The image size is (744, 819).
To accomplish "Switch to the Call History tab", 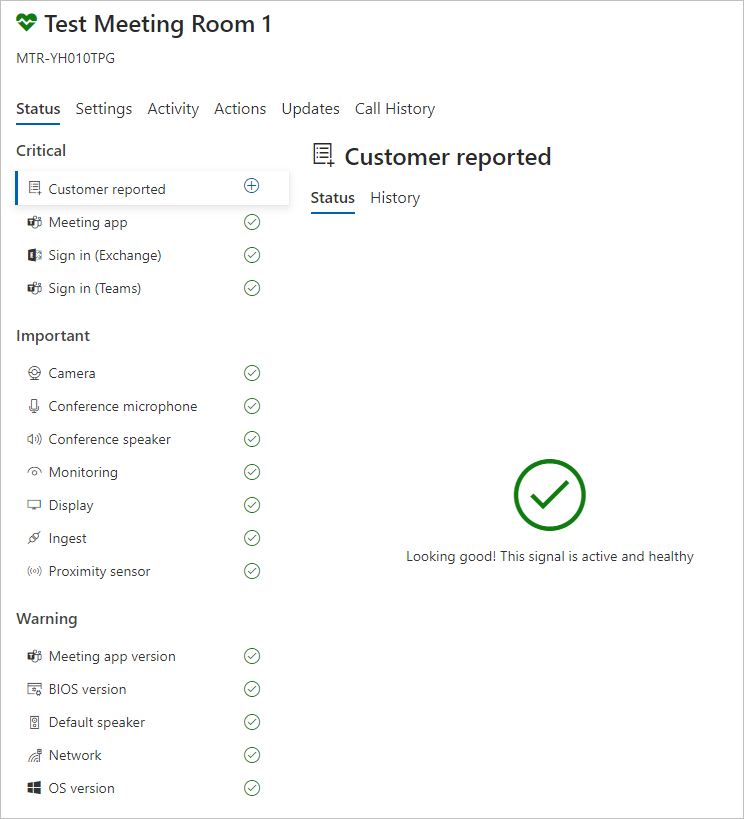I will [395, 109].
